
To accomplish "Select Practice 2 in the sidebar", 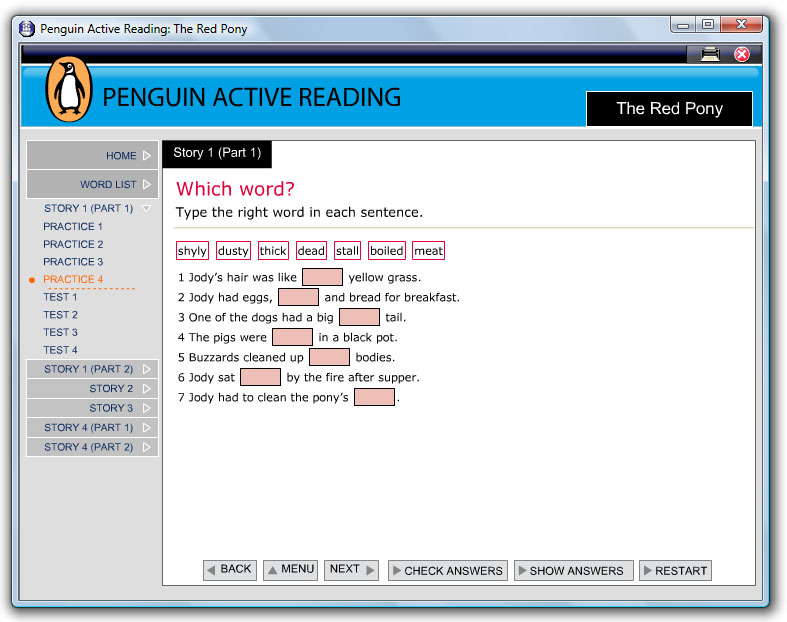I will click(73, 244).
